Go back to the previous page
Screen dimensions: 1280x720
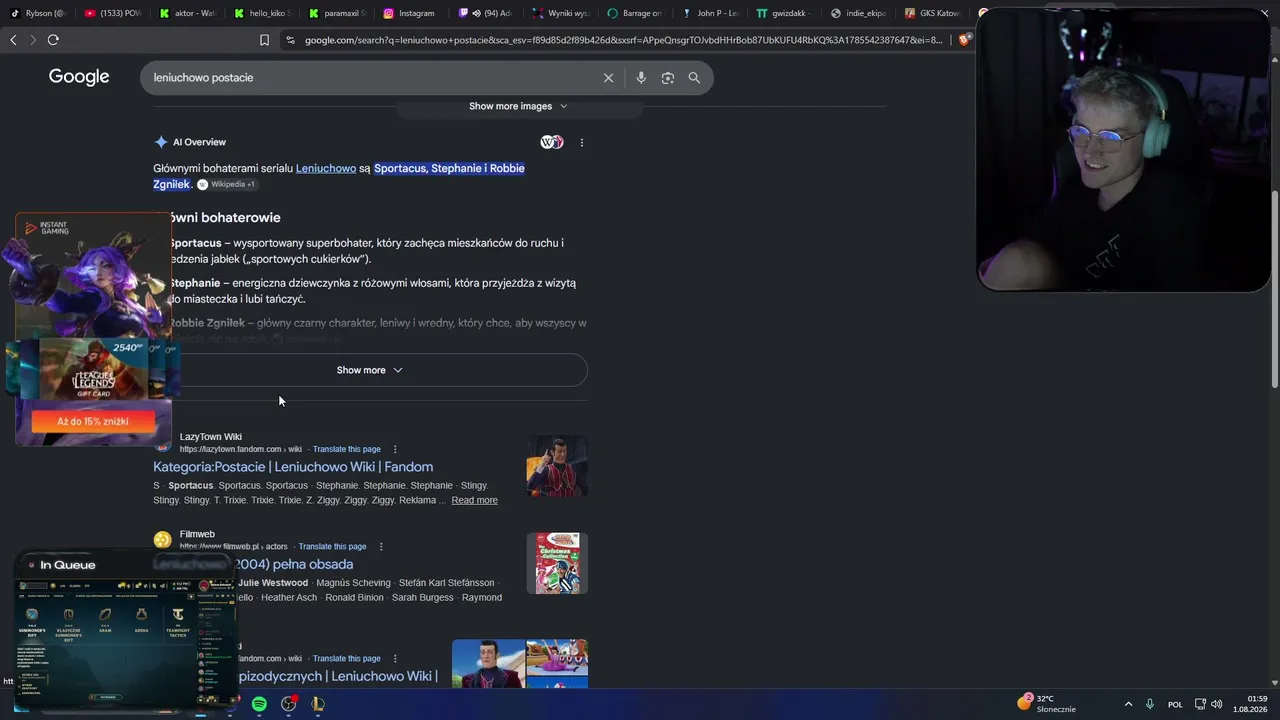[13, 40]
